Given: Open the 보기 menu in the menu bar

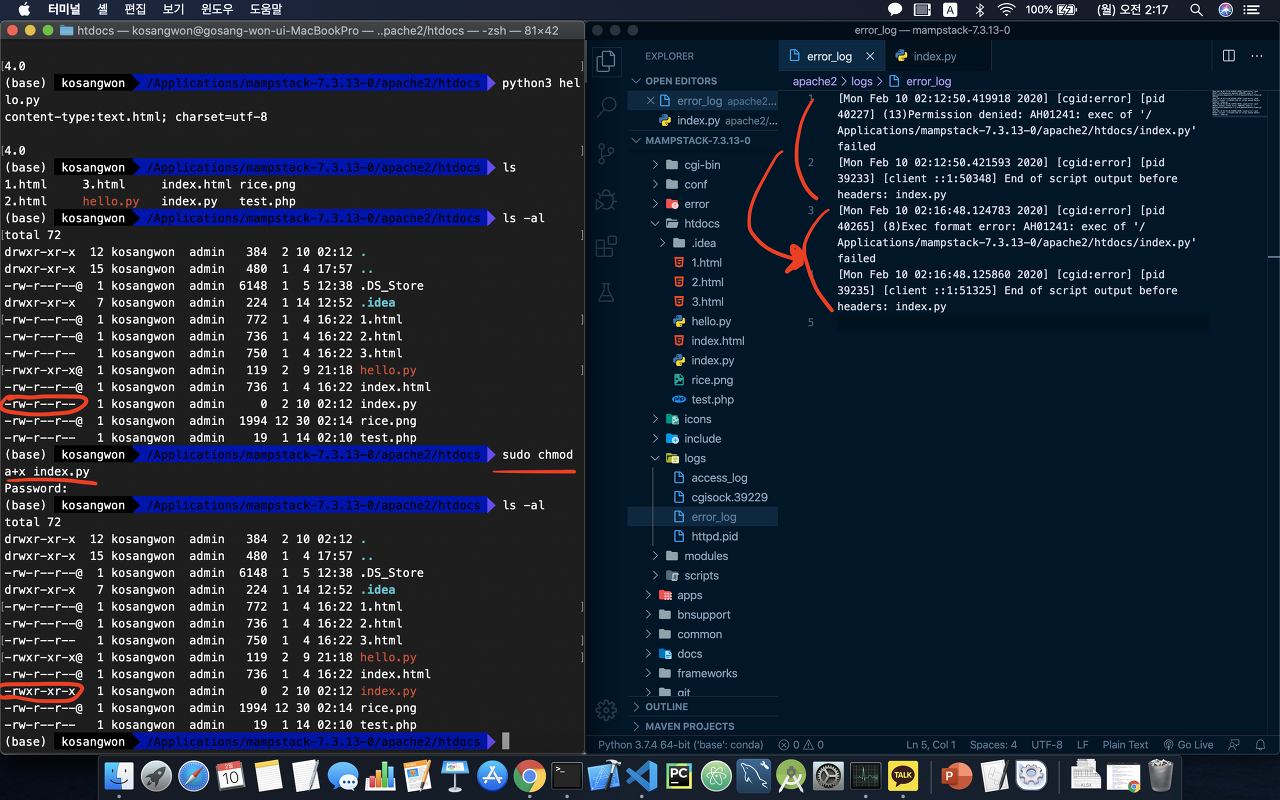Looking at the screenshot, I should pos(173,10).
